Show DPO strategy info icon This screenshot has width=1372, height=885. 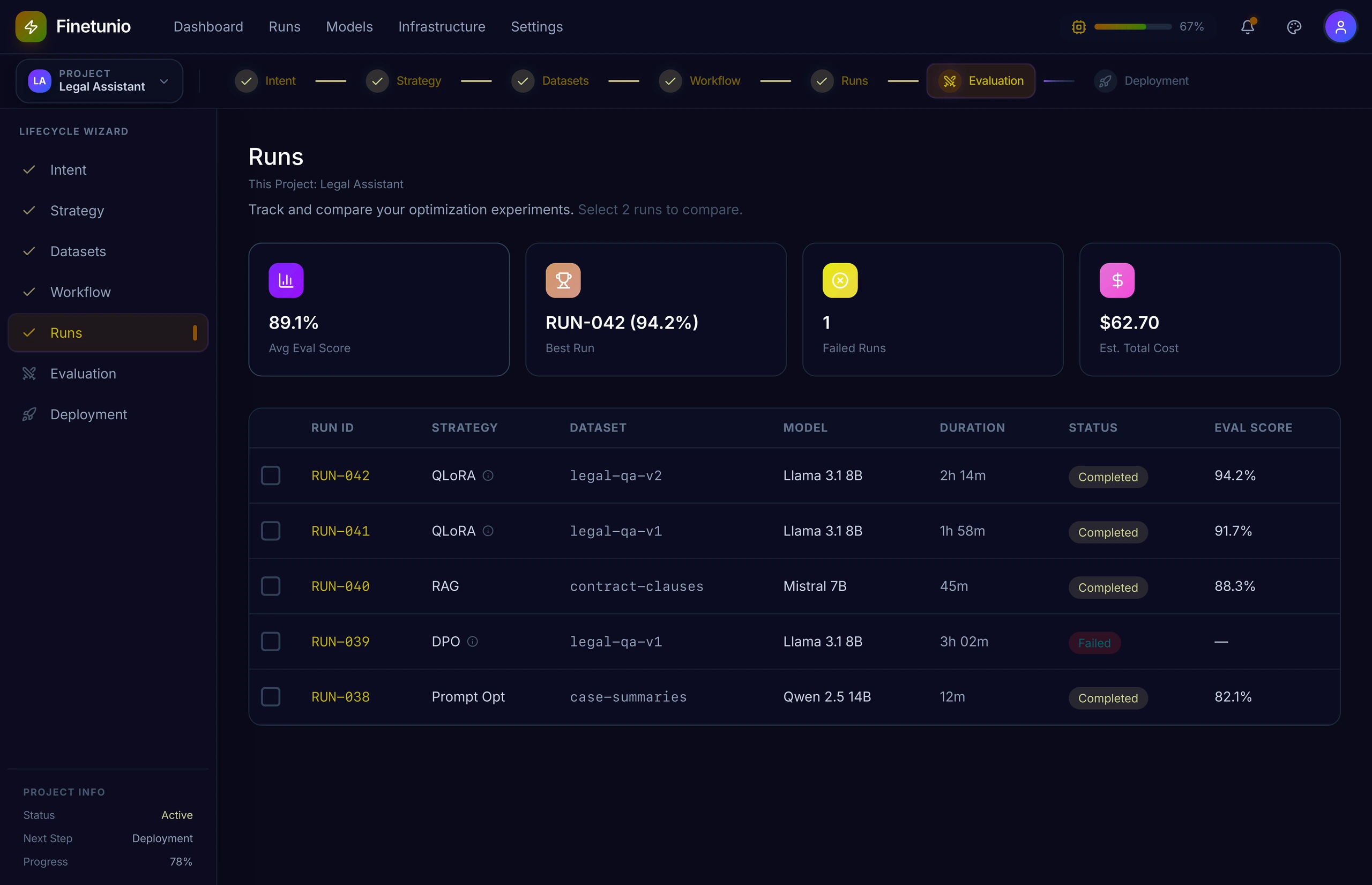pos(472,641)
